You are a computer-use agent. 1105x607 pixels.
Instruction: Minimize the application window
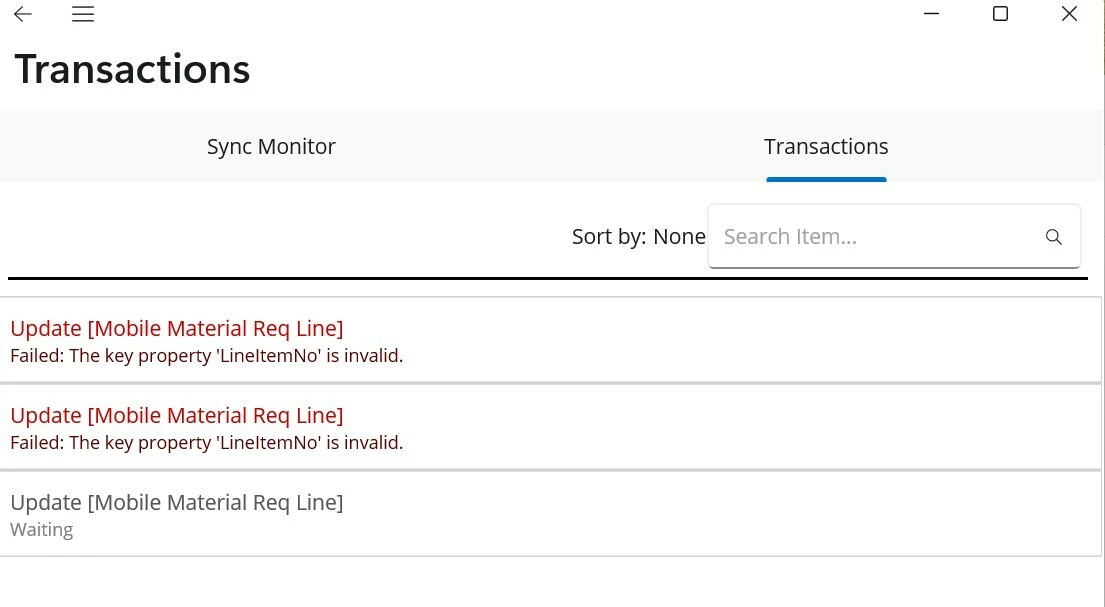(931, 14)
